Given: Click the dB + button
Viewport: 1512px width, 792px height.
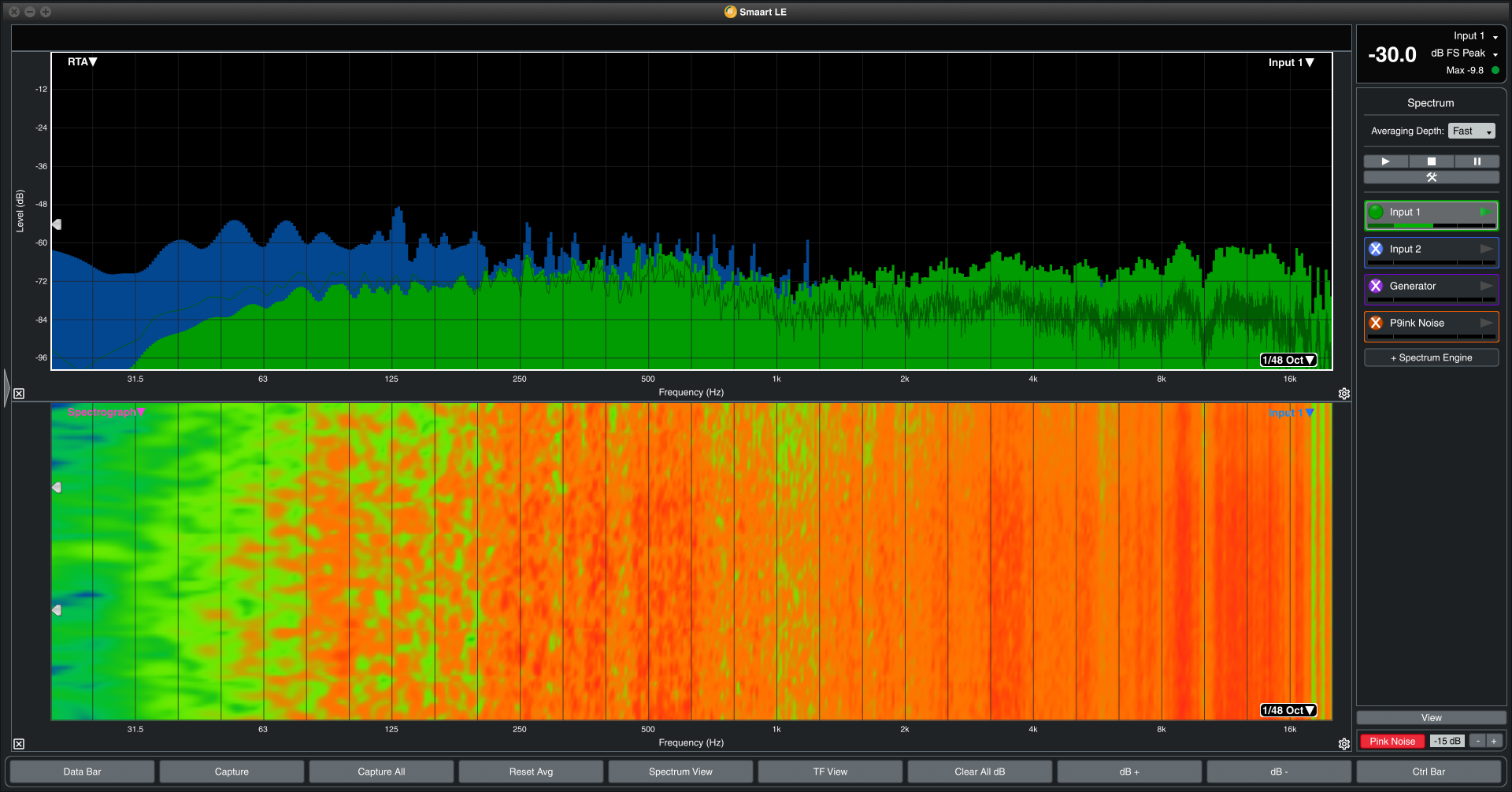Looking at the screenshot, I should coord(1129,772).
